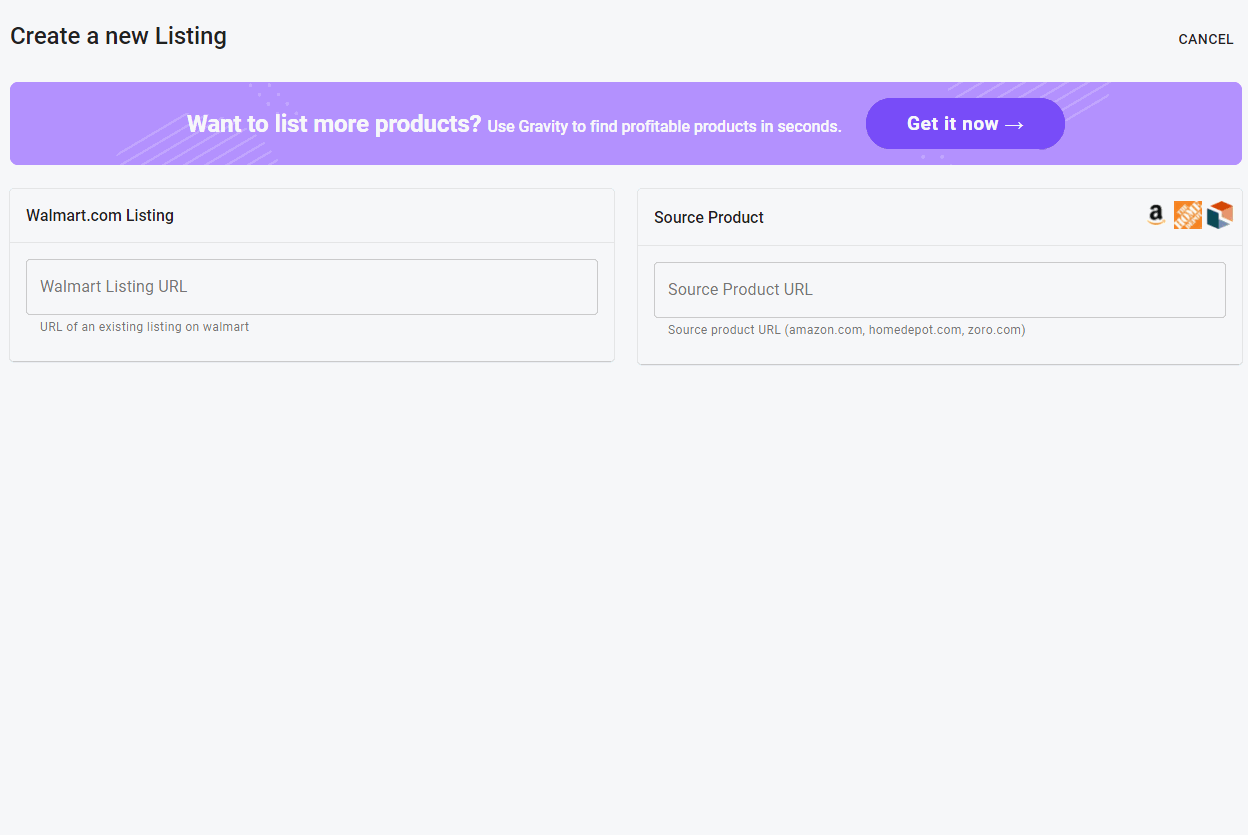Click the word Gravity in the banner

[544, 127]
